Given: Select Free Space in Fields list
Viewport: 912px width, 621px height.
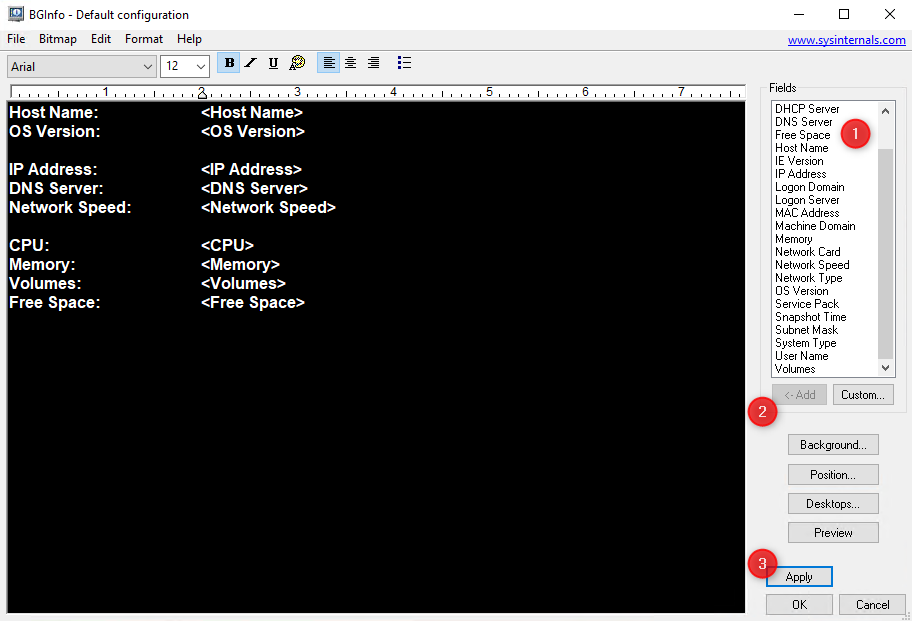Looking at the screenshot, I should 802,135.
